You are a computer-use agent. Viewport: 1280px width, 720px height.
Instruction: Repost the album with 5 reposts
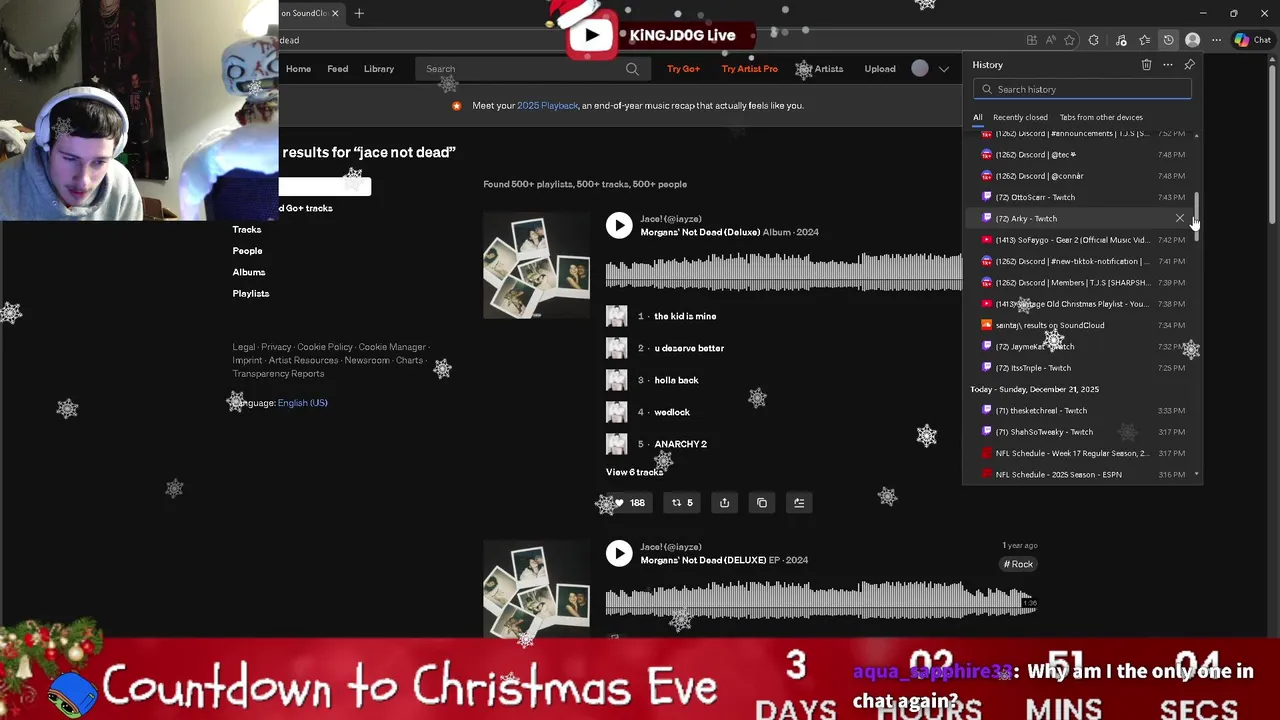(682, 503)
